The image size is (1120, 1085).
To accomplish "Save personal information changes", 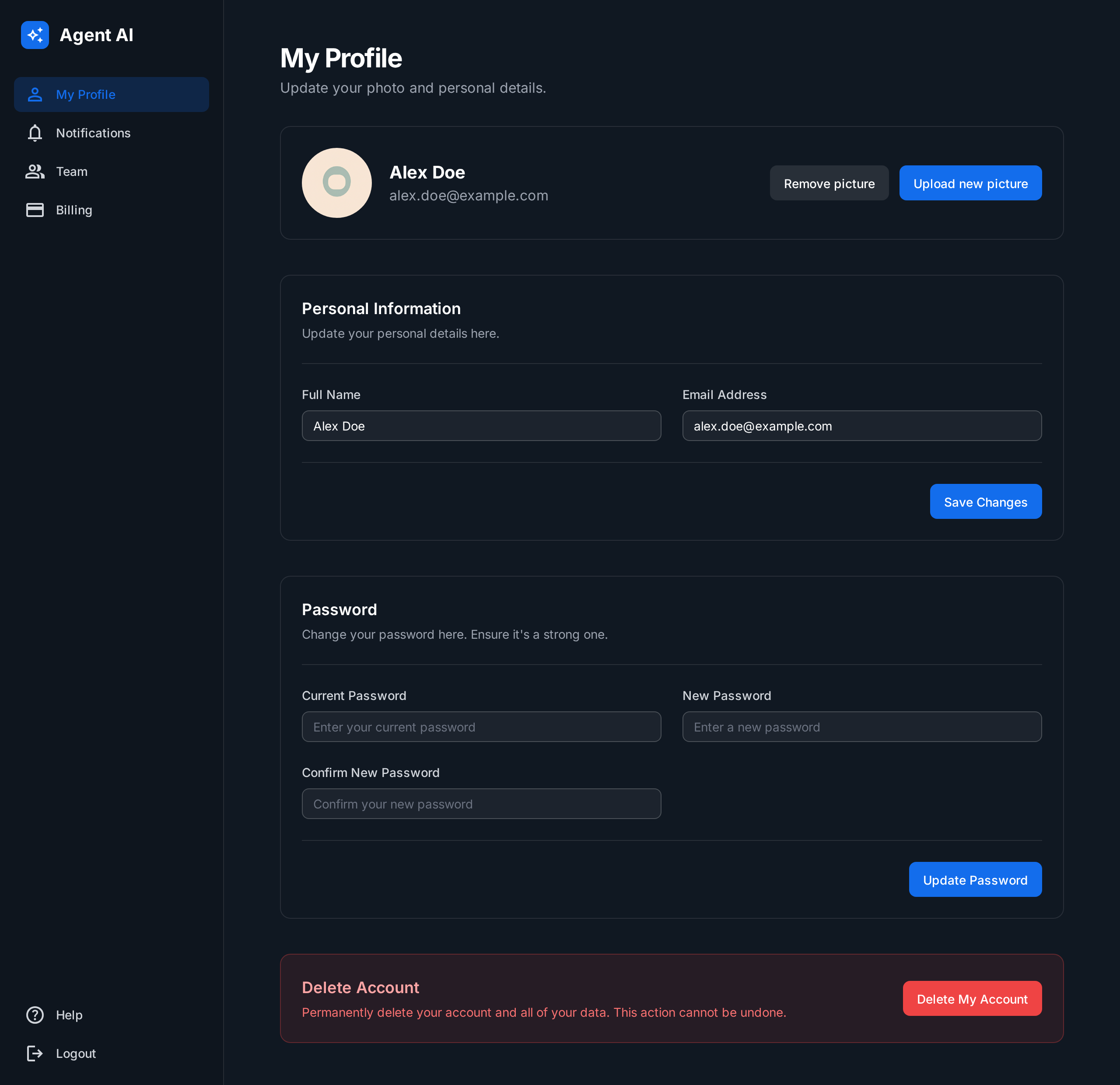I will (x=985, y=501).
